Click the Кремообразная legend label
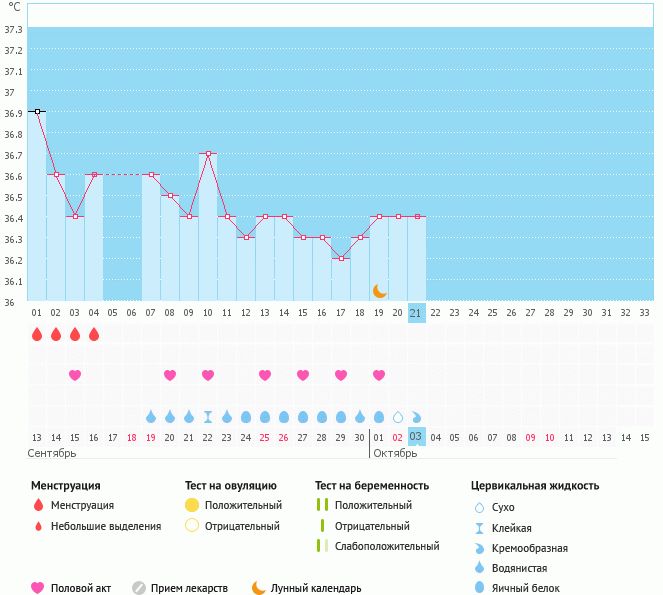Image resolution: width=663 pixels, height=595 pixels. pos(529,548)
